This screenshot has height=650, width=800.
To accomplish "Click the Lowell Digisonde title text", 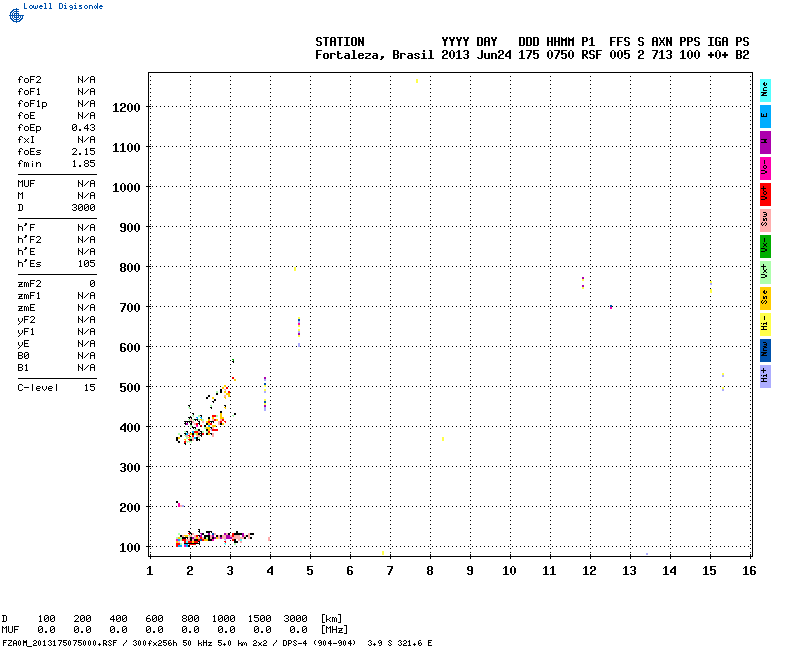I will pyautogui.click(x=63, y=6).
